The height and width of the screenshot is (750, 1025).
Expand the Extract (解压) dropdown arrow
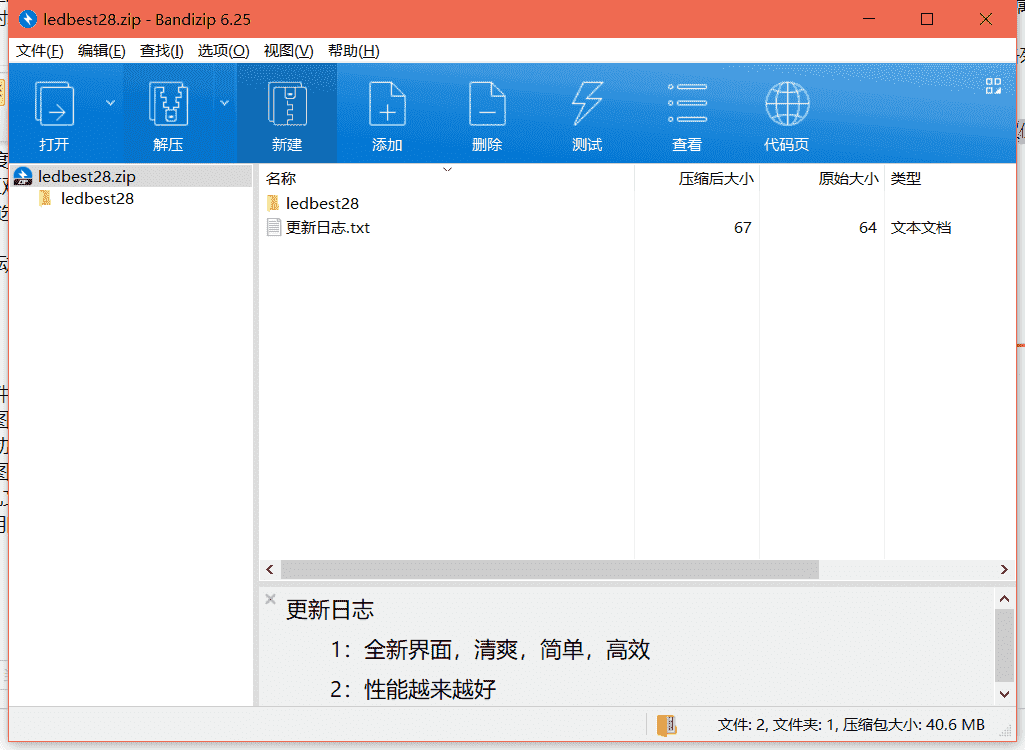coord(224,103)
